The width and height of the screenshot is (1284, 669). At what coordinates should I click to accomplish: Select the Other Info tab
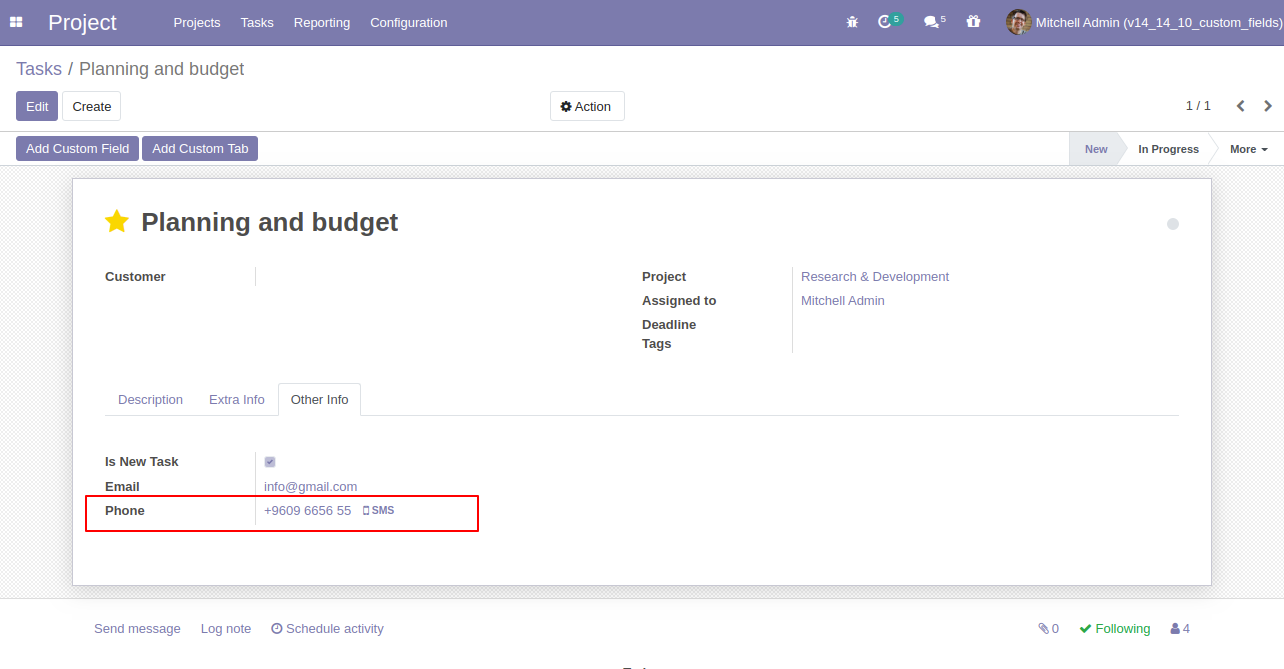point(320,399)
